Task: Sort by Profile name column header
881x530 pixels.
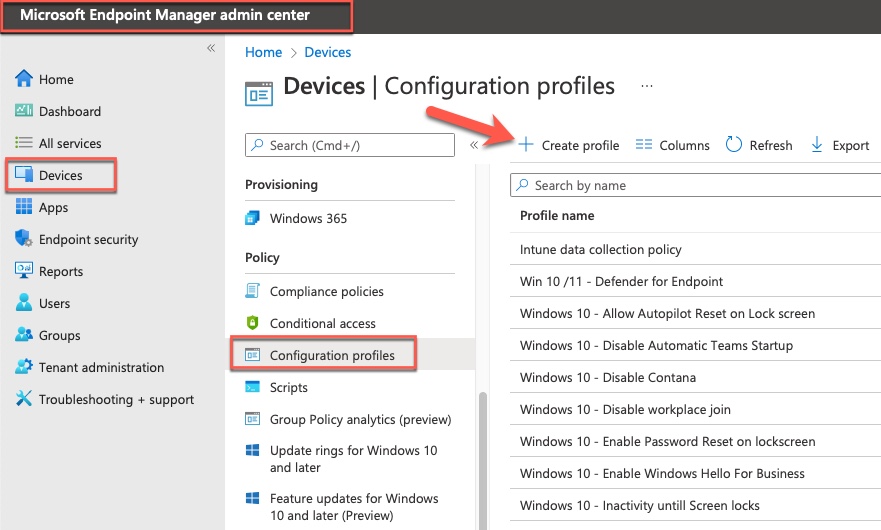Action: pos(557,216)
